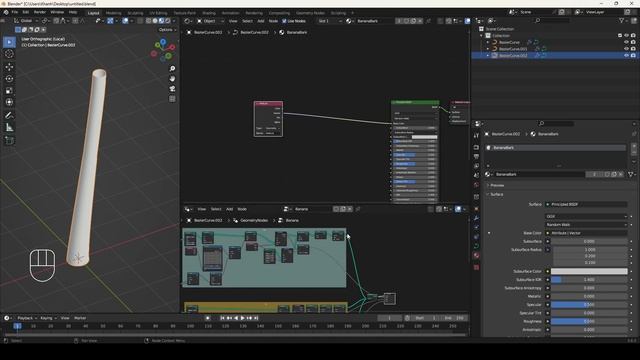
Task: Open the Material properties tab icon
Action: click(476, 256)
